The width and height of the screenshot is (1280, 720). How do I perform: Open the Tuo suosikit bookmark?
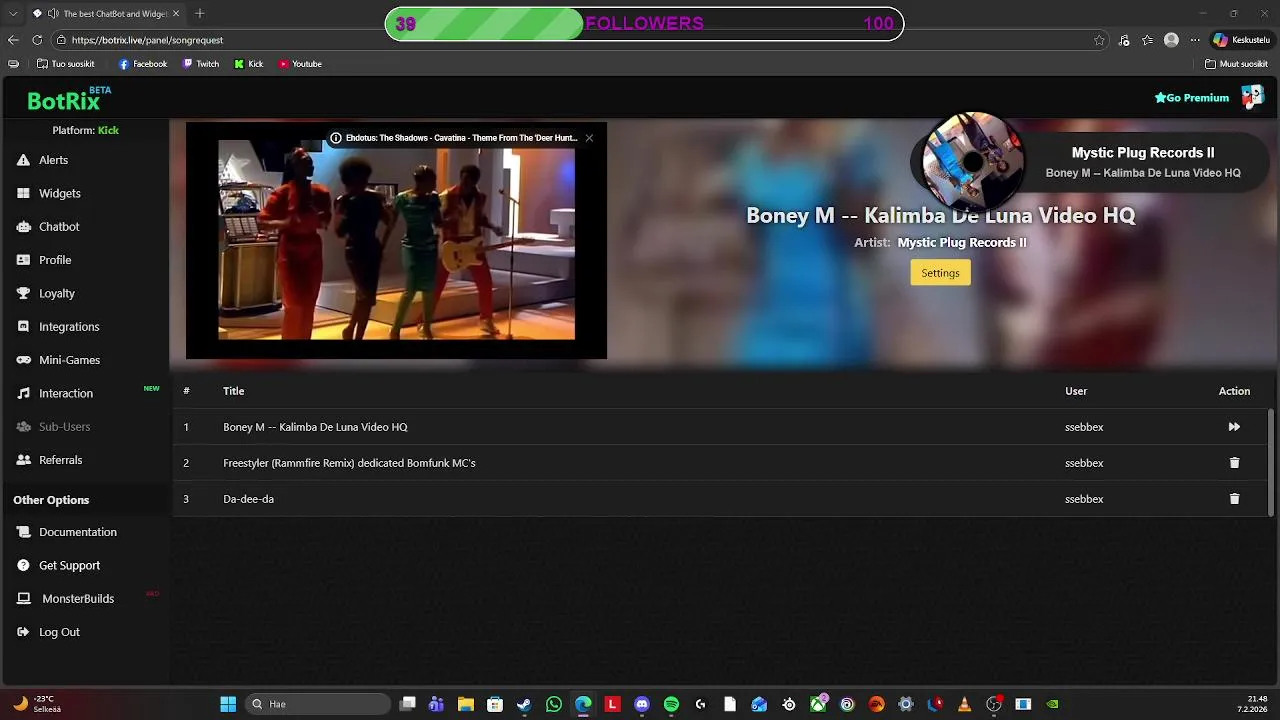[x=66, y=64]
